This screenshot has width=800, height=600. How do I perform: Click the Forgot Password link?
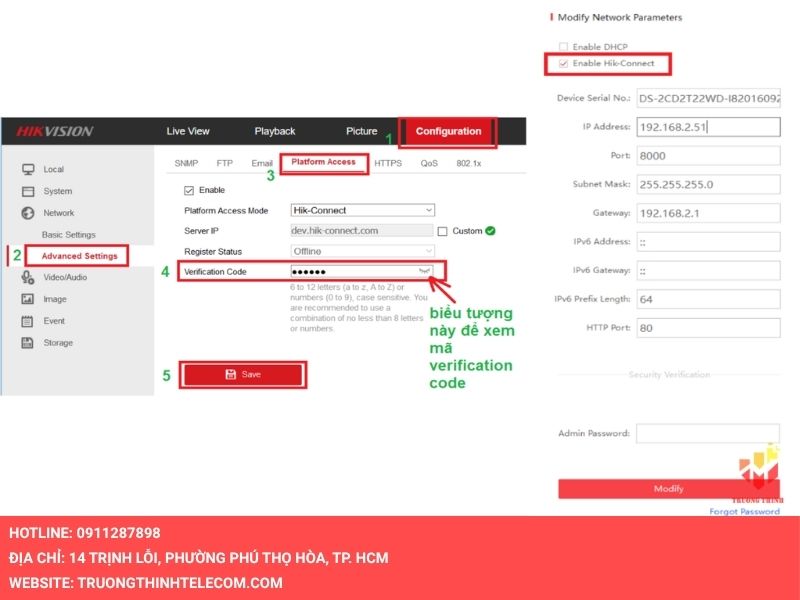[x=744, y=511]
